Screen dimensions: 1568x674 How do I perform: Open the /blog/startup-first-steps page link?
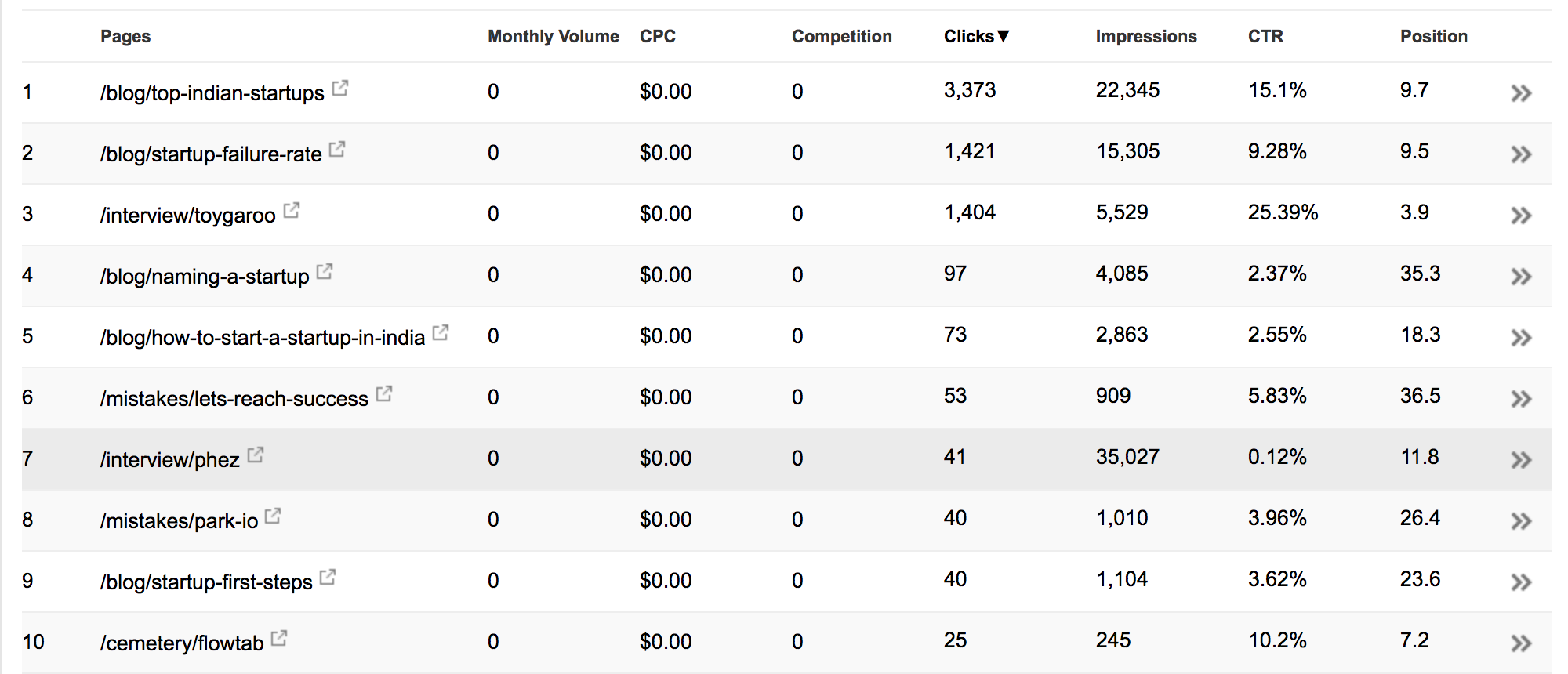(206, 582)
